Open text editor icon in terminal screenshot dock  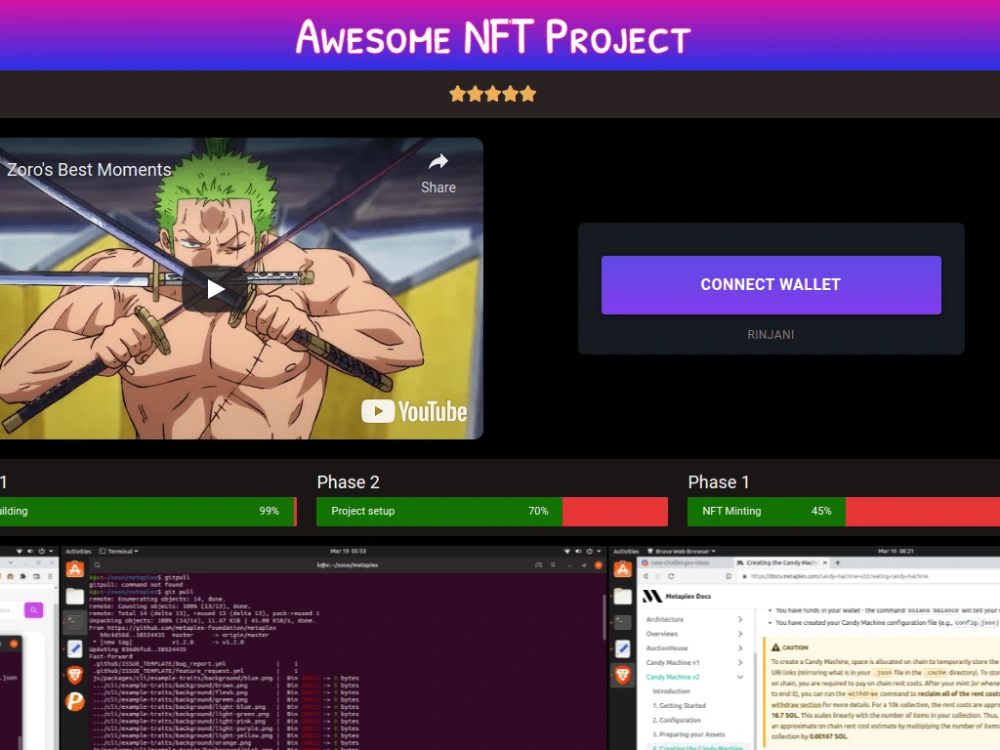[75, 649]
